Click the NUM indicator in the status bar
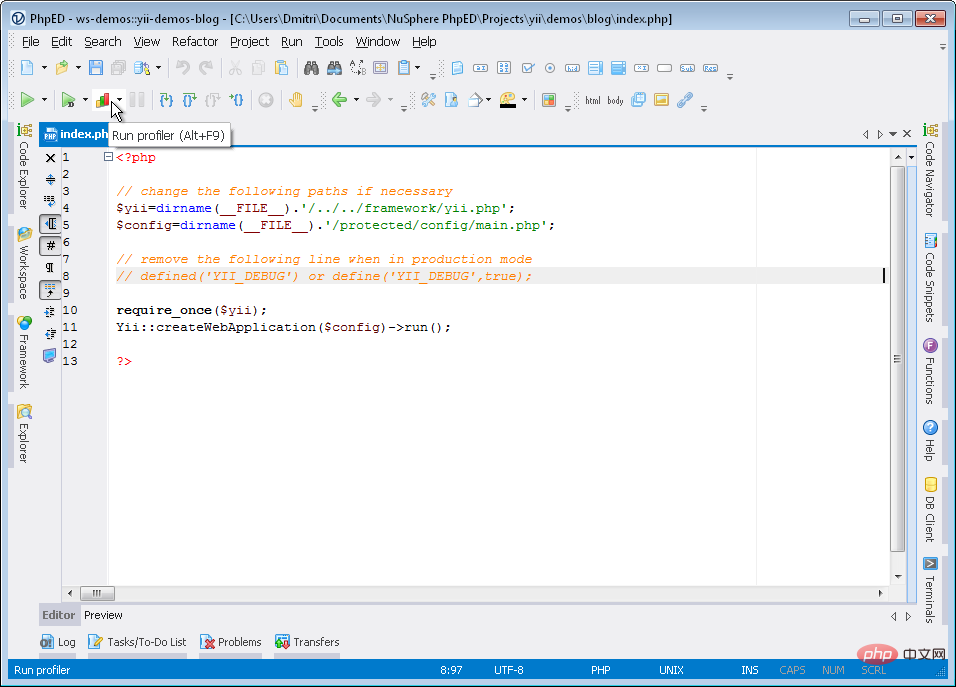 click(833, 670)
